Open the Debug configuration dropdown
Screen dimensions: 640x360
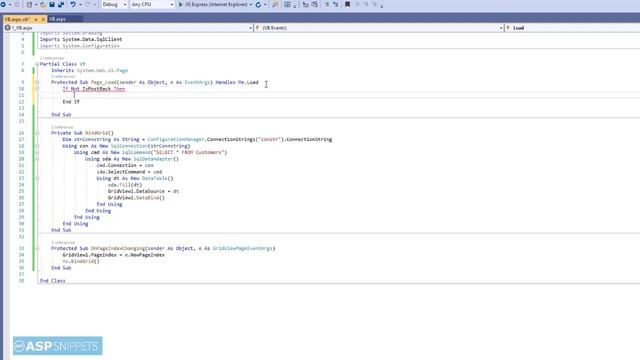114,4
